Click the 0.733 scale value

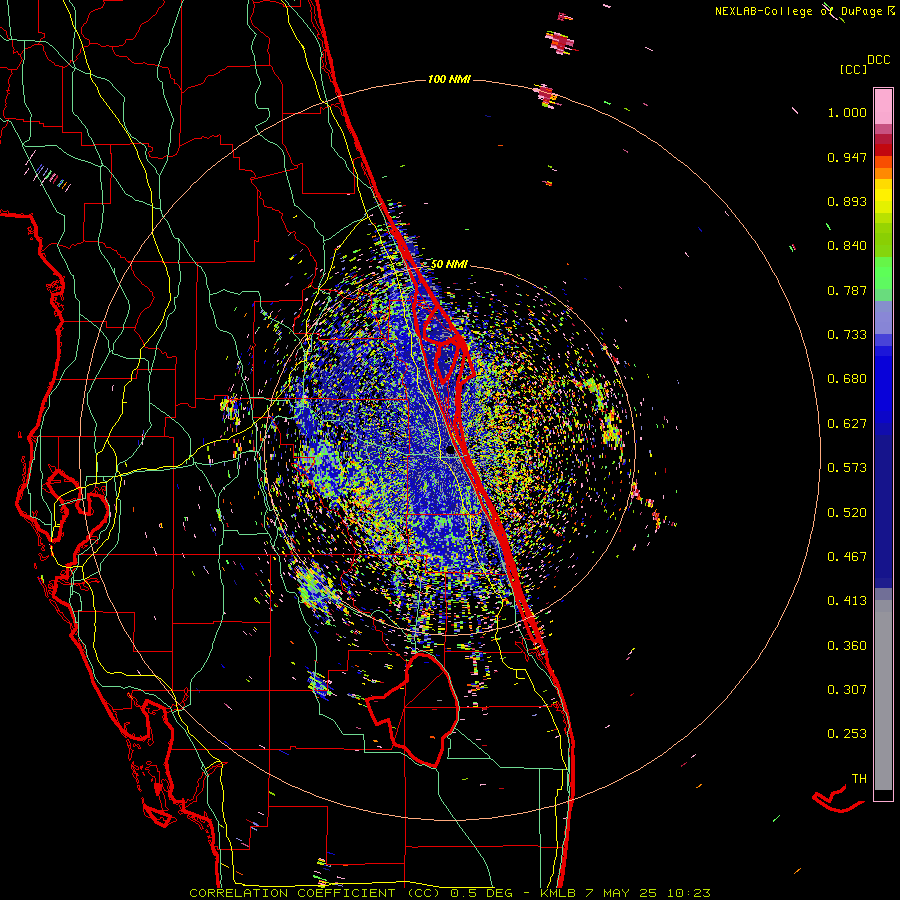click(x=847, y=335)
